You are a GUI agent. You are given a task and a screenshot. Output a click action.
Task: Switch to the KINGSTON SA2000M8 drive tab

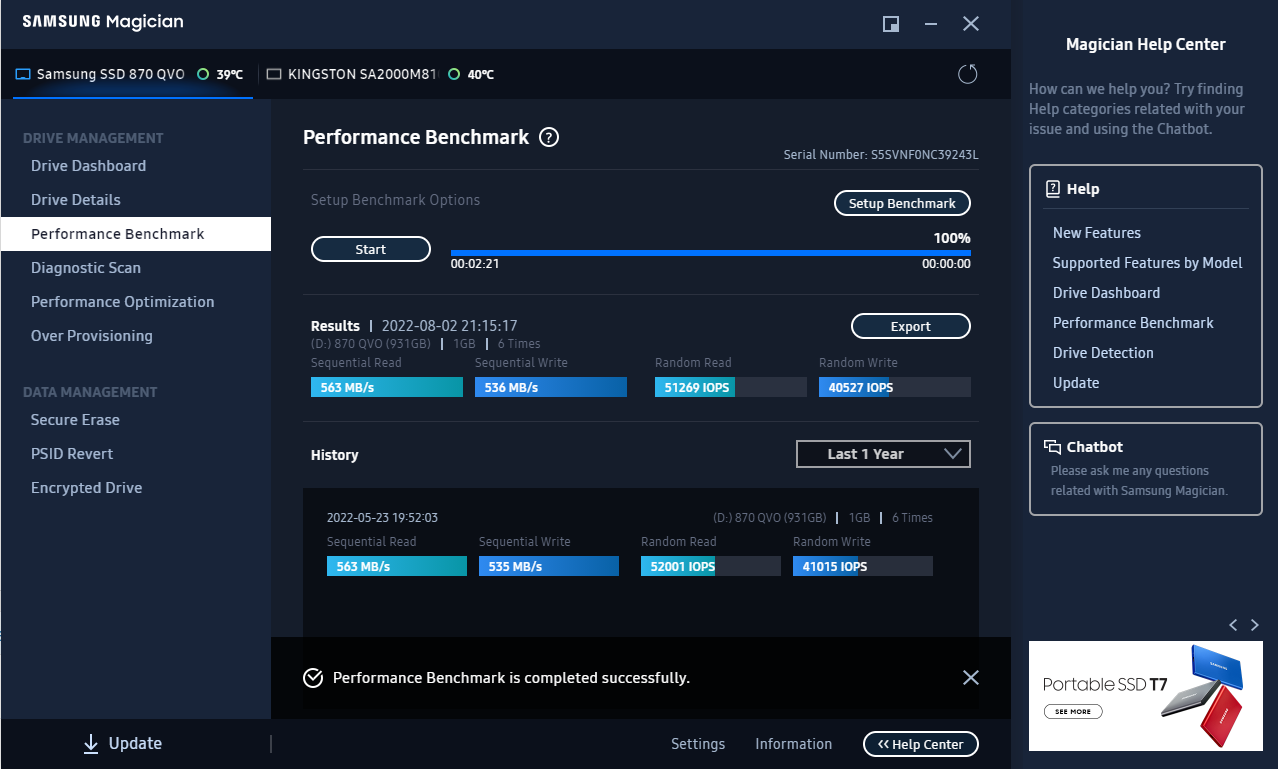[362, 74]
